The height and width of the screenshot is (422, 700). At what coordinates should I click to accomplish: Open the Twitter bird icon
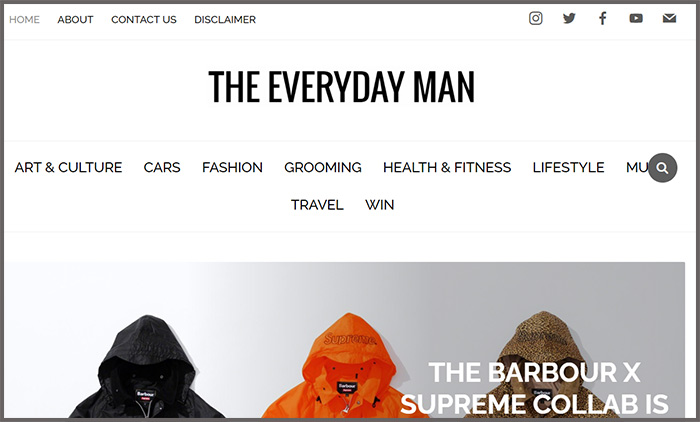569,18
